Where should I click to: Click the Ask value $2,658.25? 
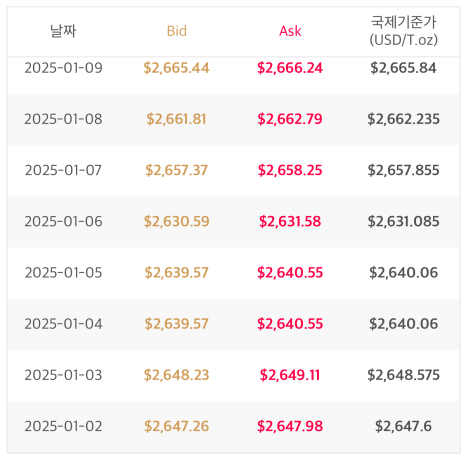point(290,170)
